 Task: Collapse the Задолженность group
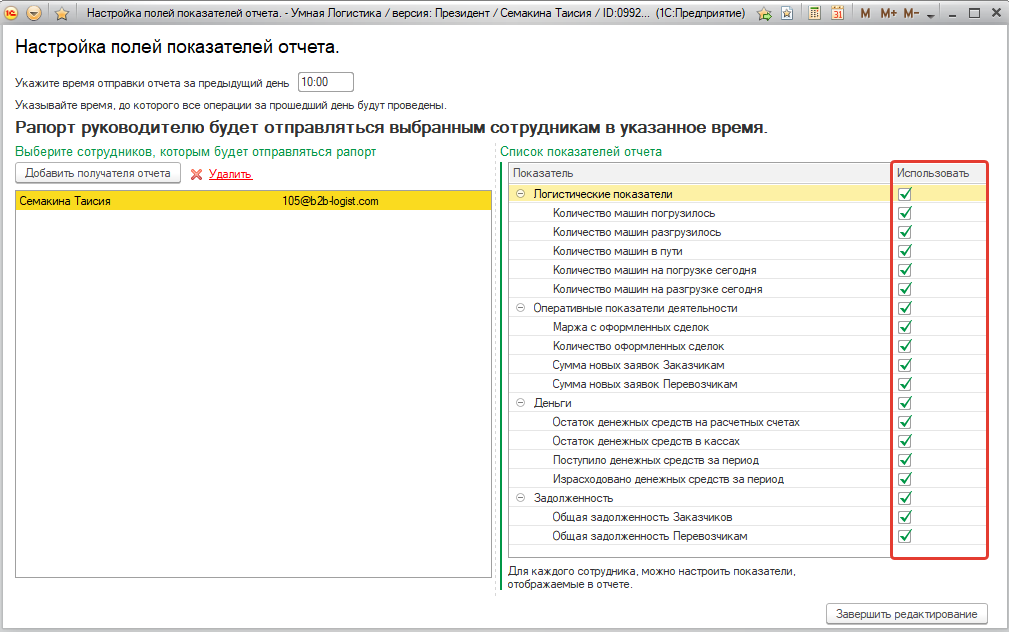pos(521,497)
